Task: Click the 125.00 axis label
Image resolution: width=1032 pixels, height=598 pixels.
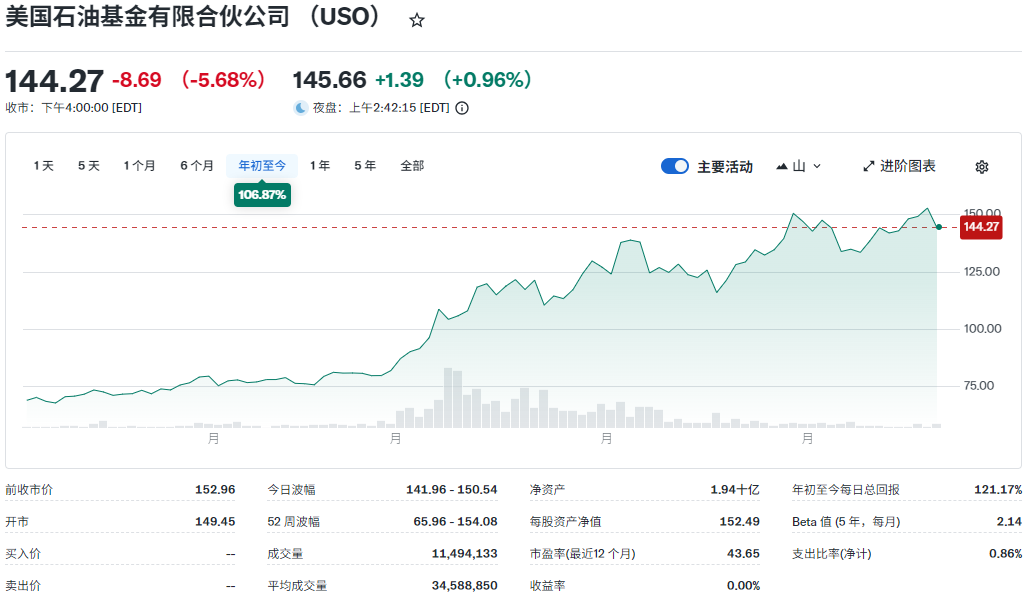Action: click(x=981, y=272)
